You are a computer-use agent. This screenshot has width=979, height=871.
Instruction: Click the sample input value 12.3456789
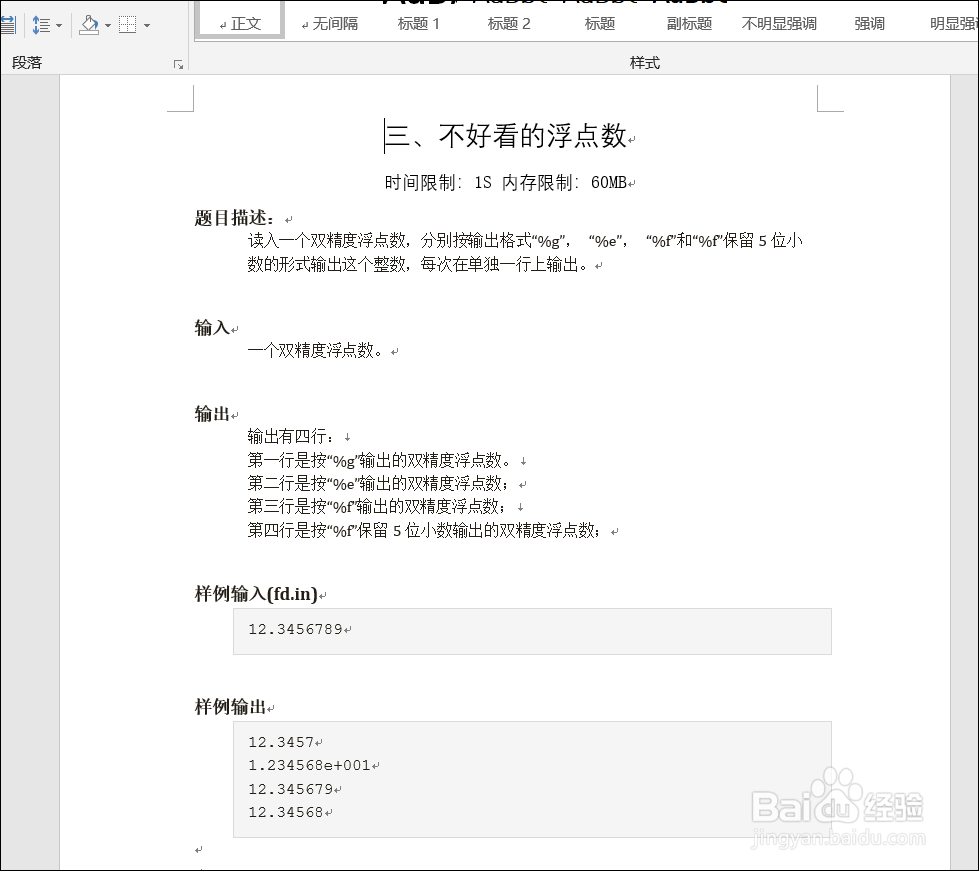295,629
